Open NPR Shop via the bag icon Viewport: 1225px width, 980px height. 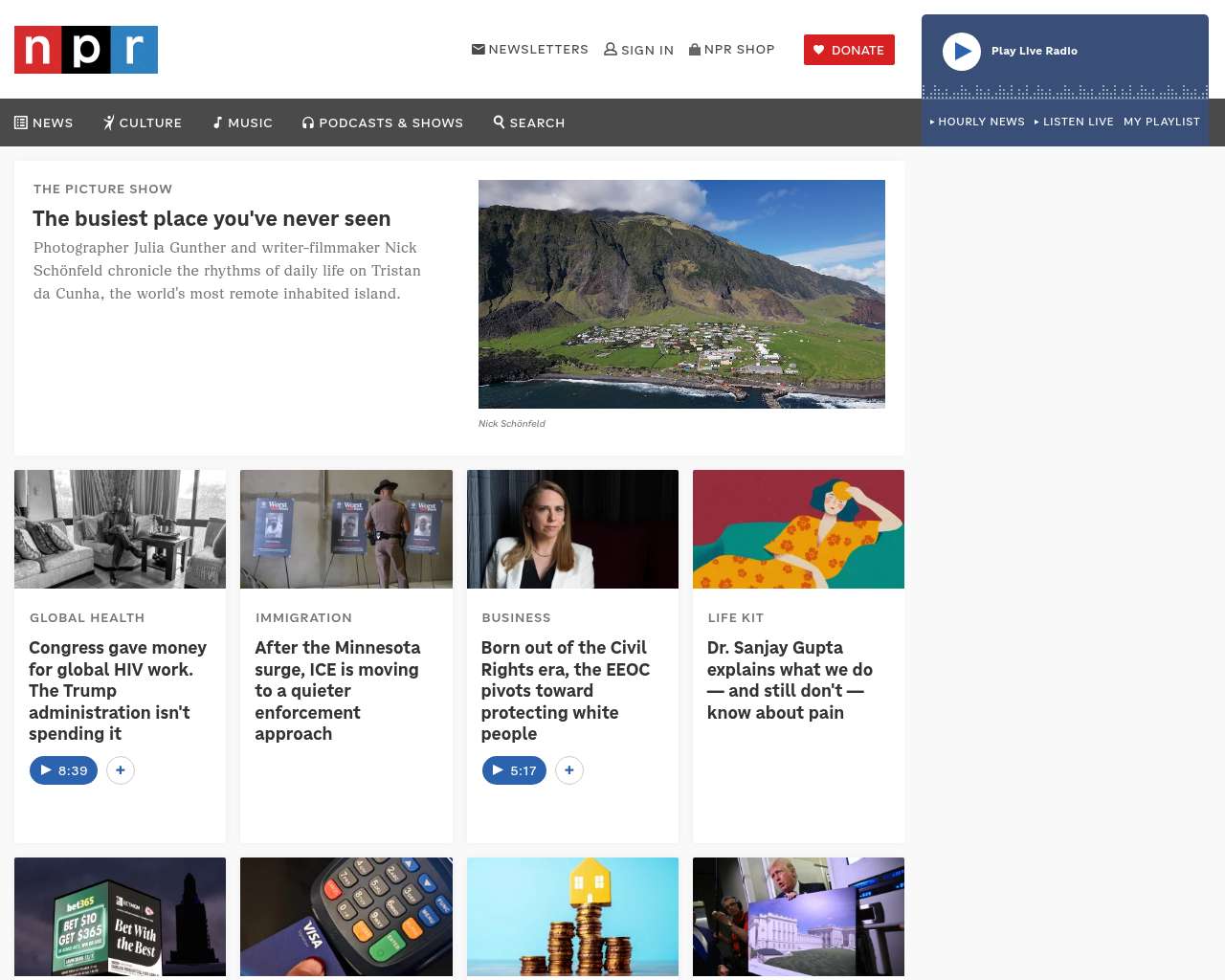(x=695, y=49)
